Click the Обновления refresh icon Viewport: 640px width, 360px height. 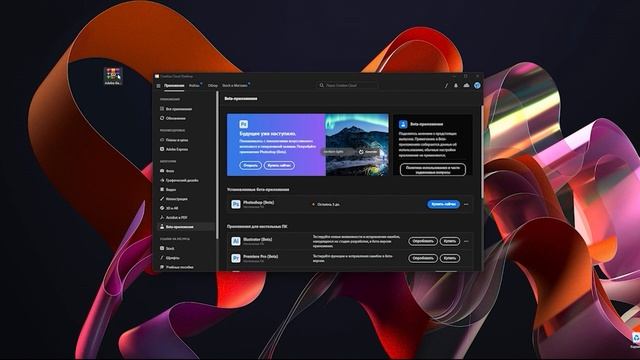162,118
